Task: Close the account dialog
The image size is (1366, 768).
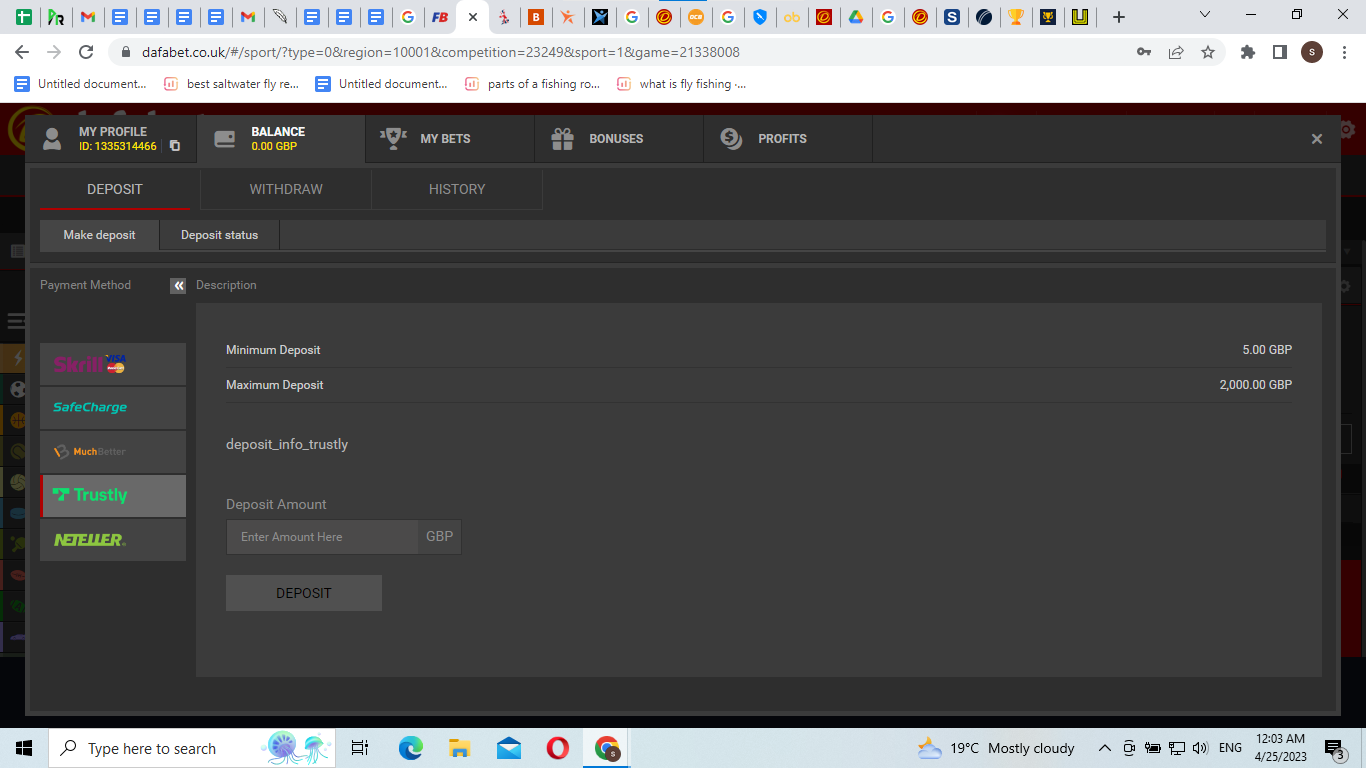Action: (1317, 139)
